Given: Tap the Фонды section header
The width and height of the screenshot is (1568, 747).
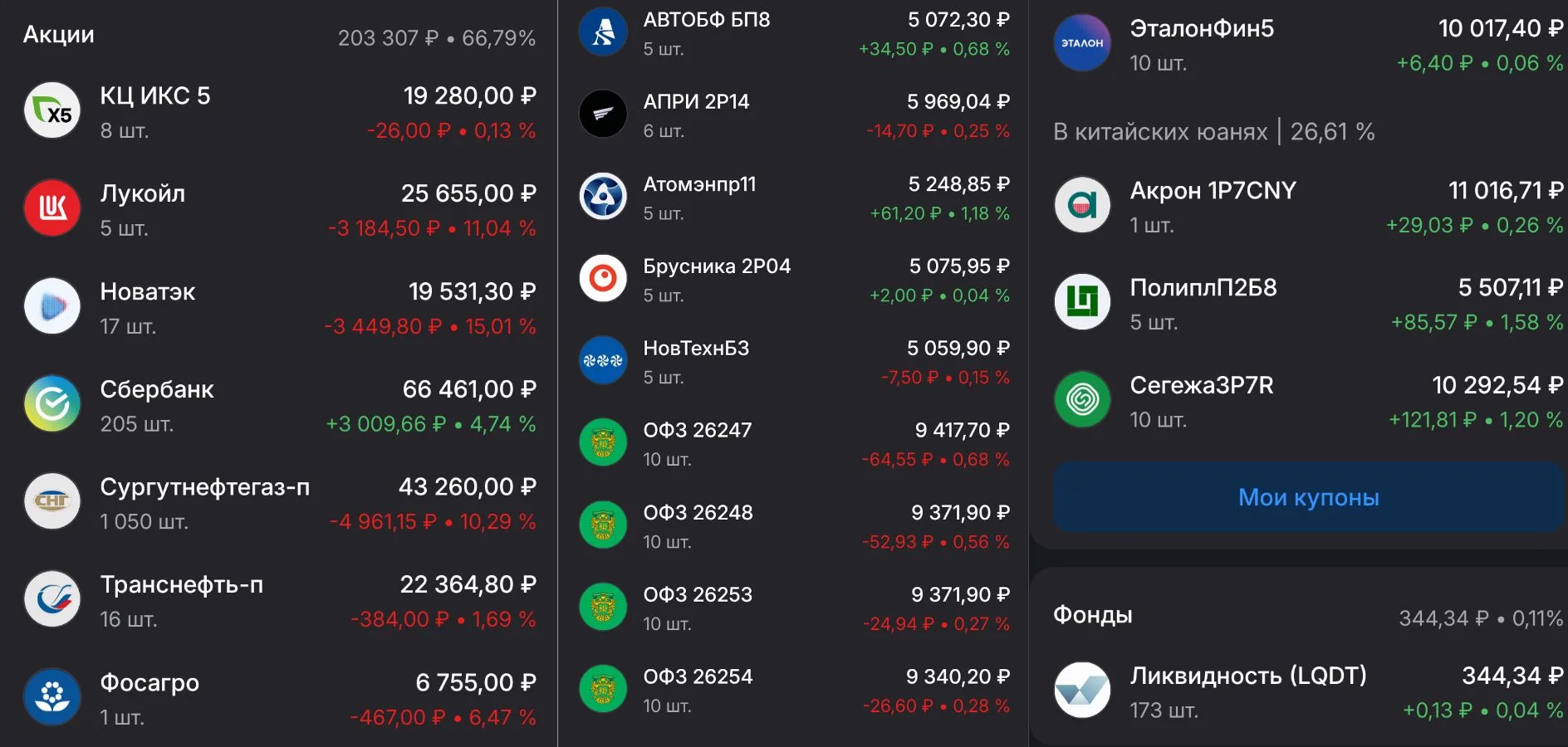Looking at the screenshot, I should (1093, 615).
